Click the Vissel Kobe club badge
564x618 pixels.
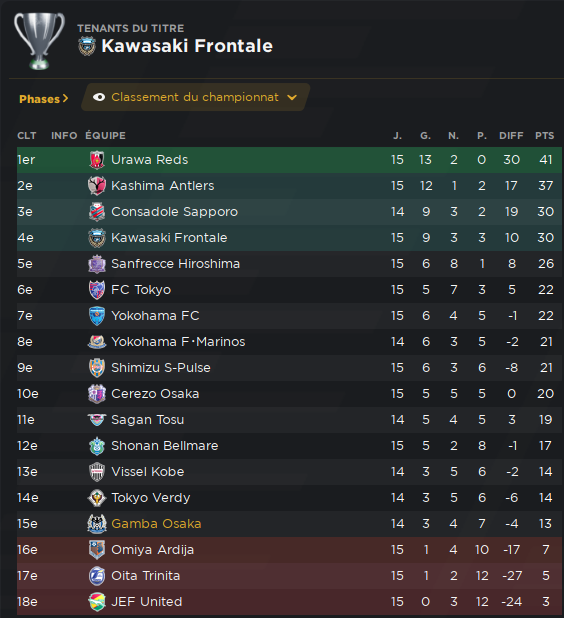tap(97, 472)
